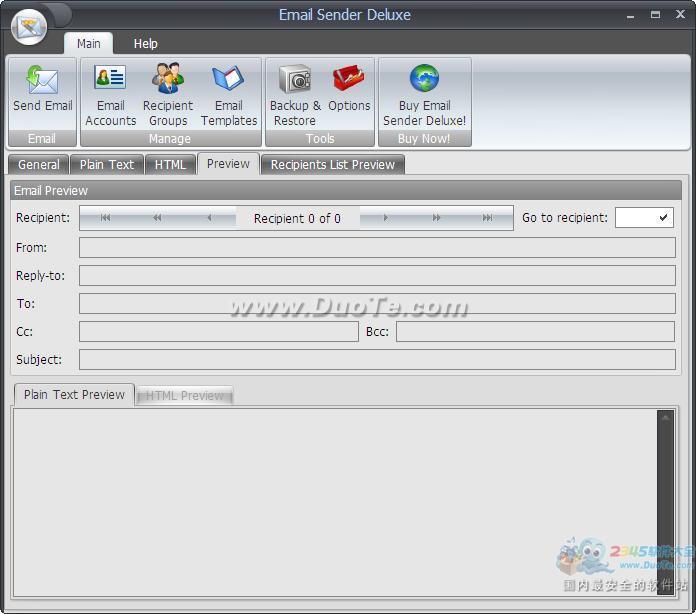The width and height of the screenshot is (696, 614).
Task: Maximize the Email Sender Deluxe window
Action: 655,14
